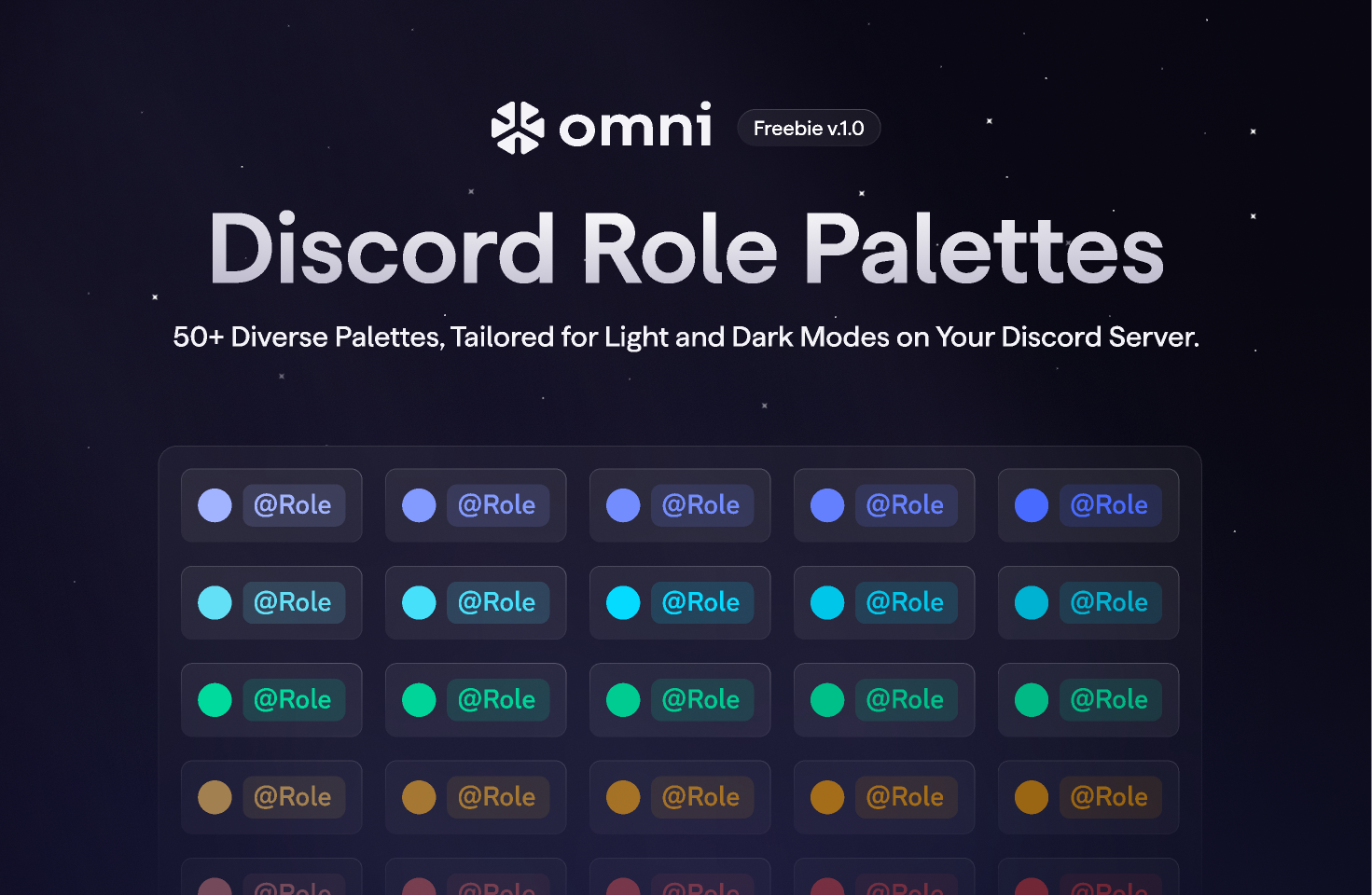Click the fourth @Role pill in the amber row
This screenshot has height=895, width=1372.
tap(907, 797)
